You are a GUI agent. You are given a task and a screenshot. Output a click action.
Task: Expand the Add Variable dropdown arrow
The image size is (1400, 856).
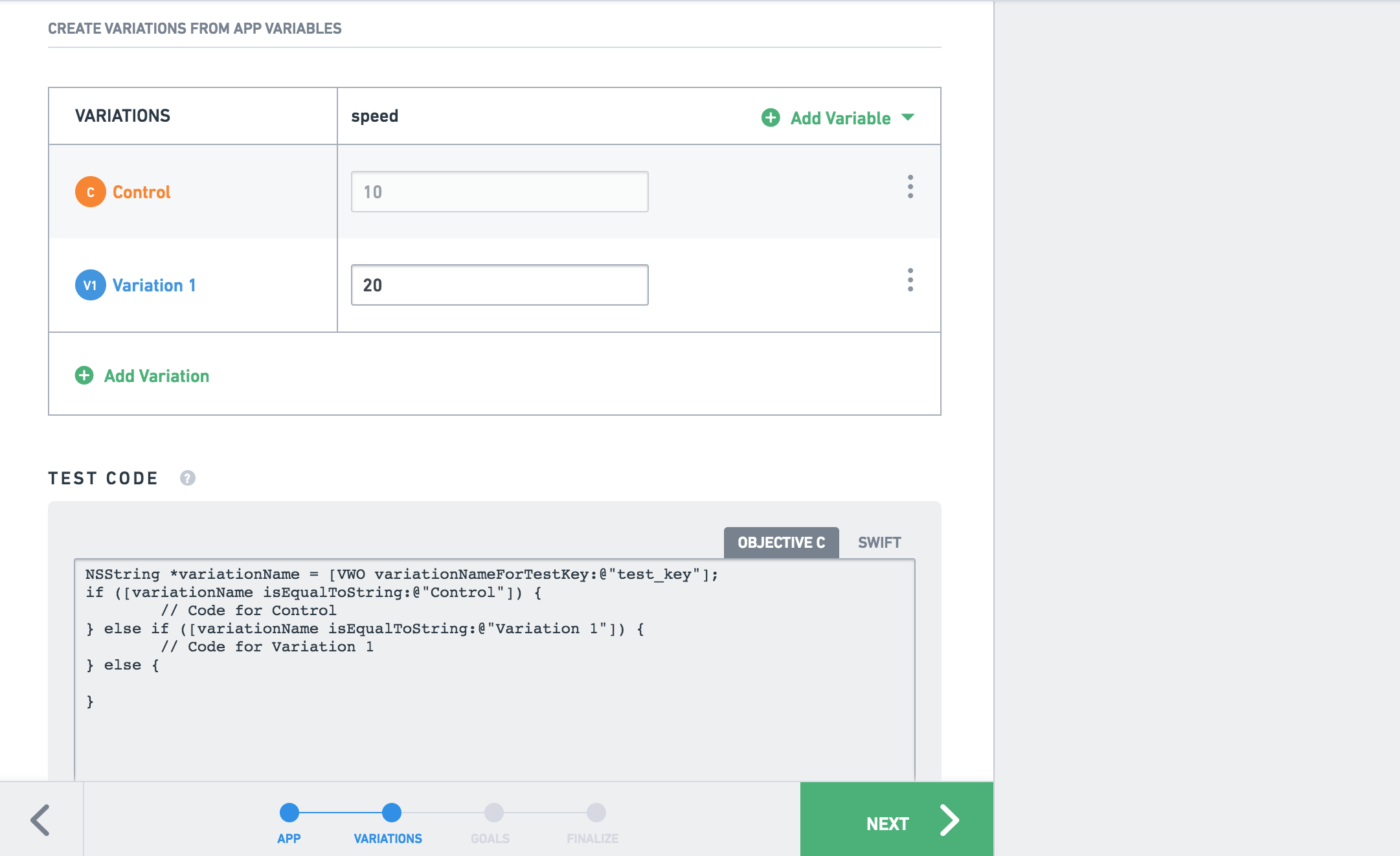(x=908, y=117)
